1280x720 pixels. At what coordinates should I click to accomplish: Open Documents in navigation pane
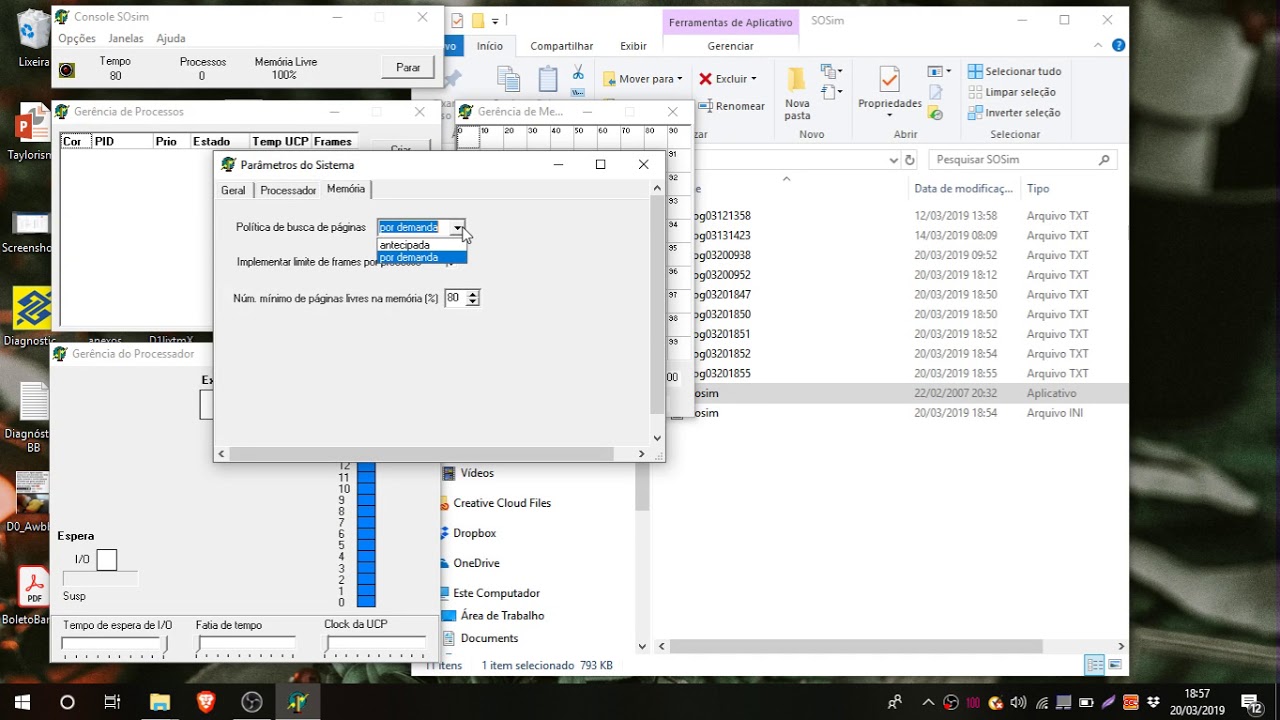[x=489, y=638]
